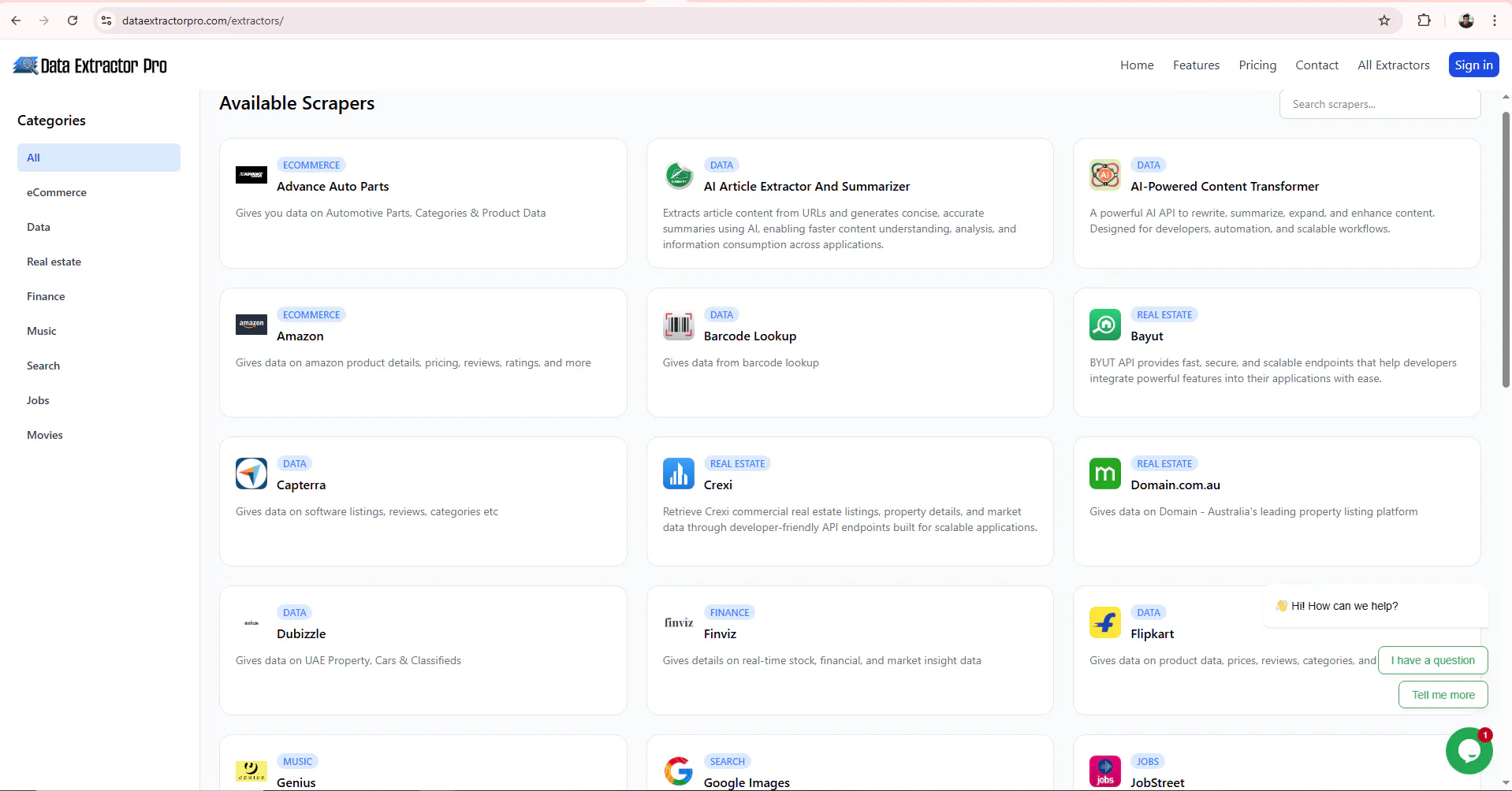Click the 'Tell me more' chat button
The height and width of the screenshot is (791, 1512).
[1443, 695]
